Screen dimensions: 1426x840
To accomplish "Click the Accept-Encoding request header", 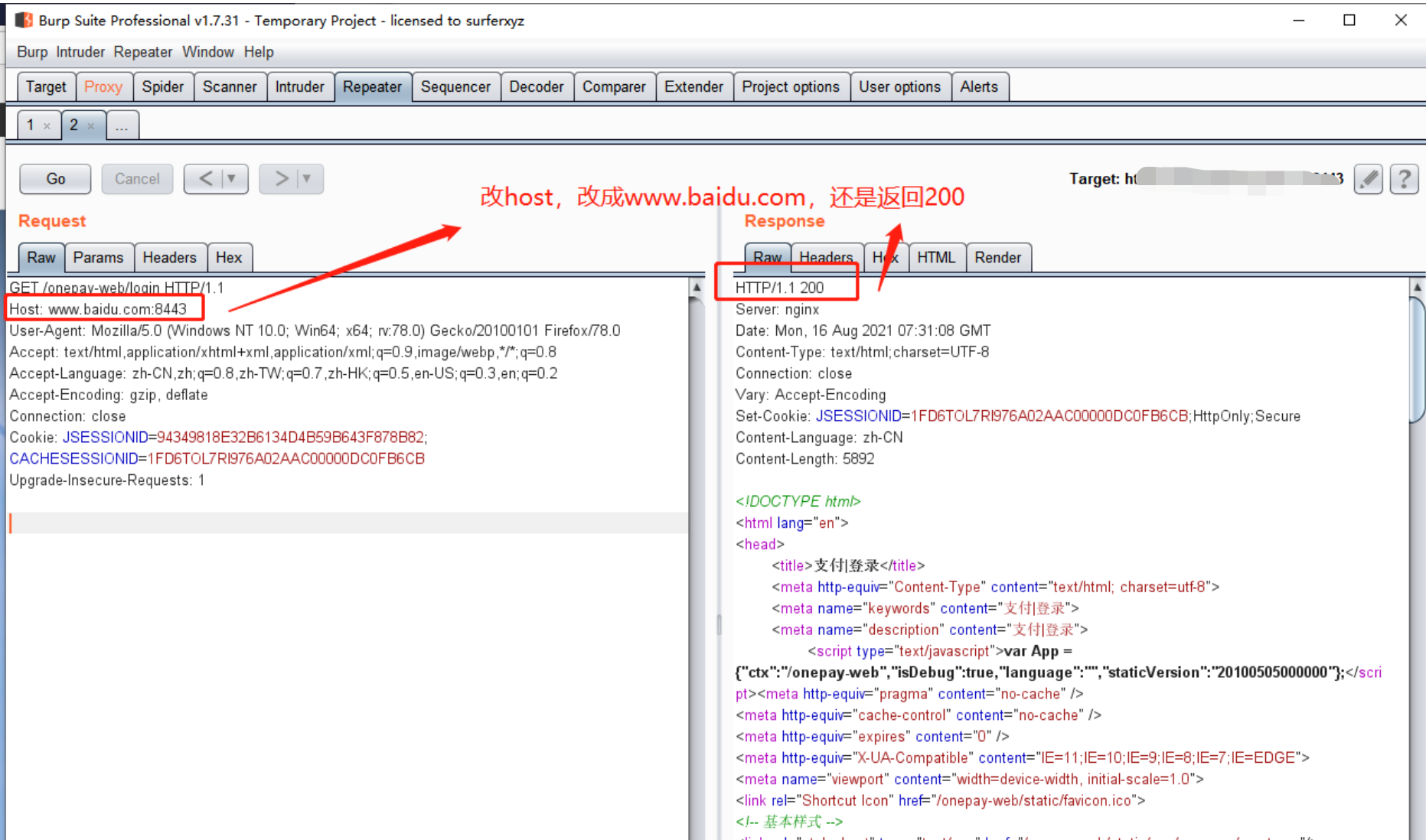I will [109, 395].
